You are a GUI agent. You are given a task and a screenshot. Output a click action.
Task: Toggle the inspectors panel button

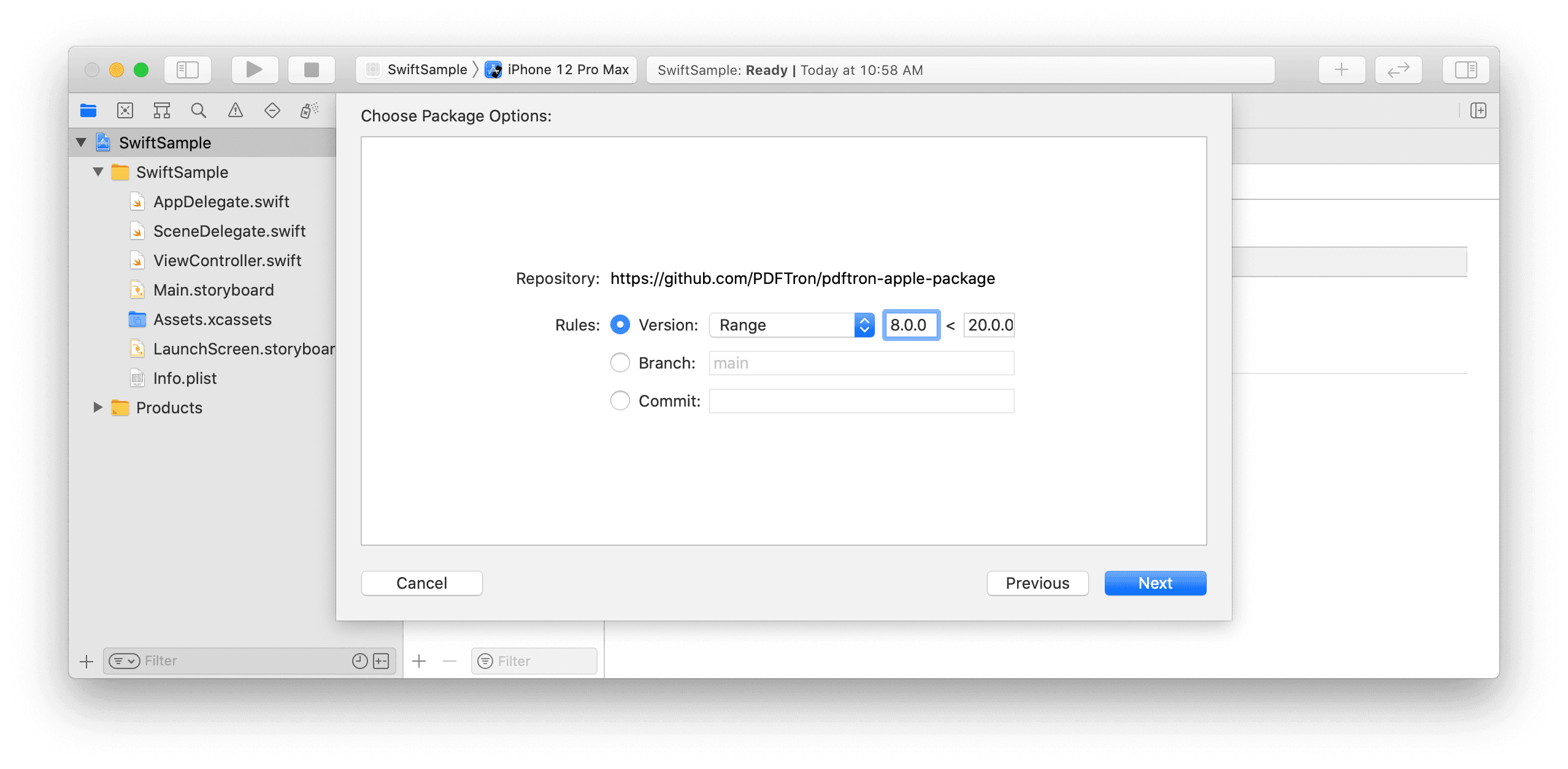(1466, 70)
